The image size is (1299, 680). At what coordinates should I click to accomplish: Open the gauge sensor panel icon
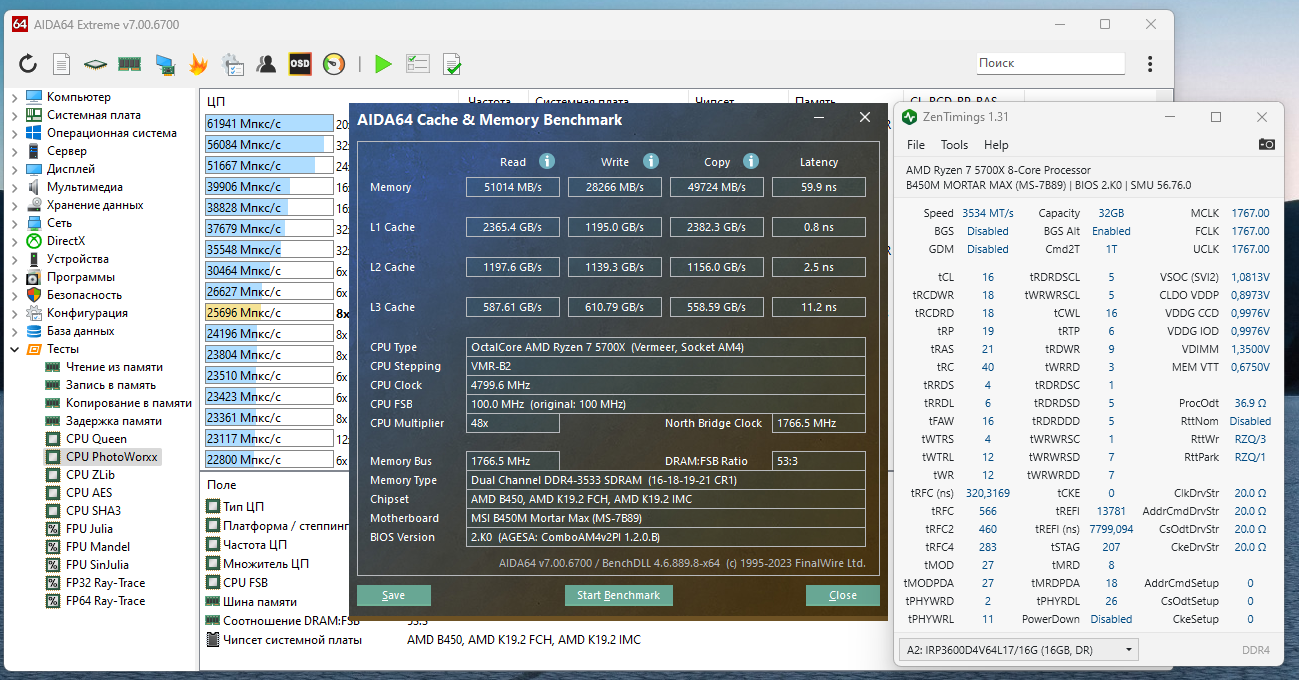pos(335,64)
